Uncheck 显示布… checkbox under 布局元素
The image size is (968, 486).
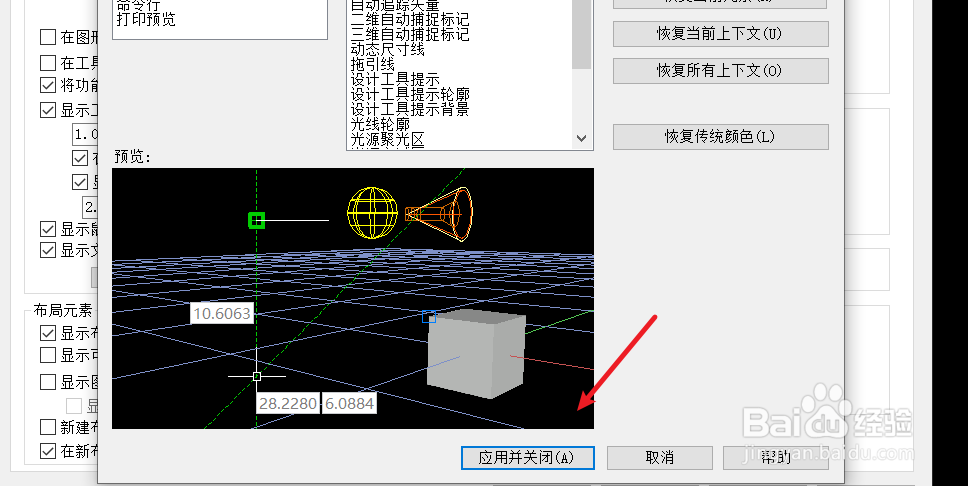[48, 333]
